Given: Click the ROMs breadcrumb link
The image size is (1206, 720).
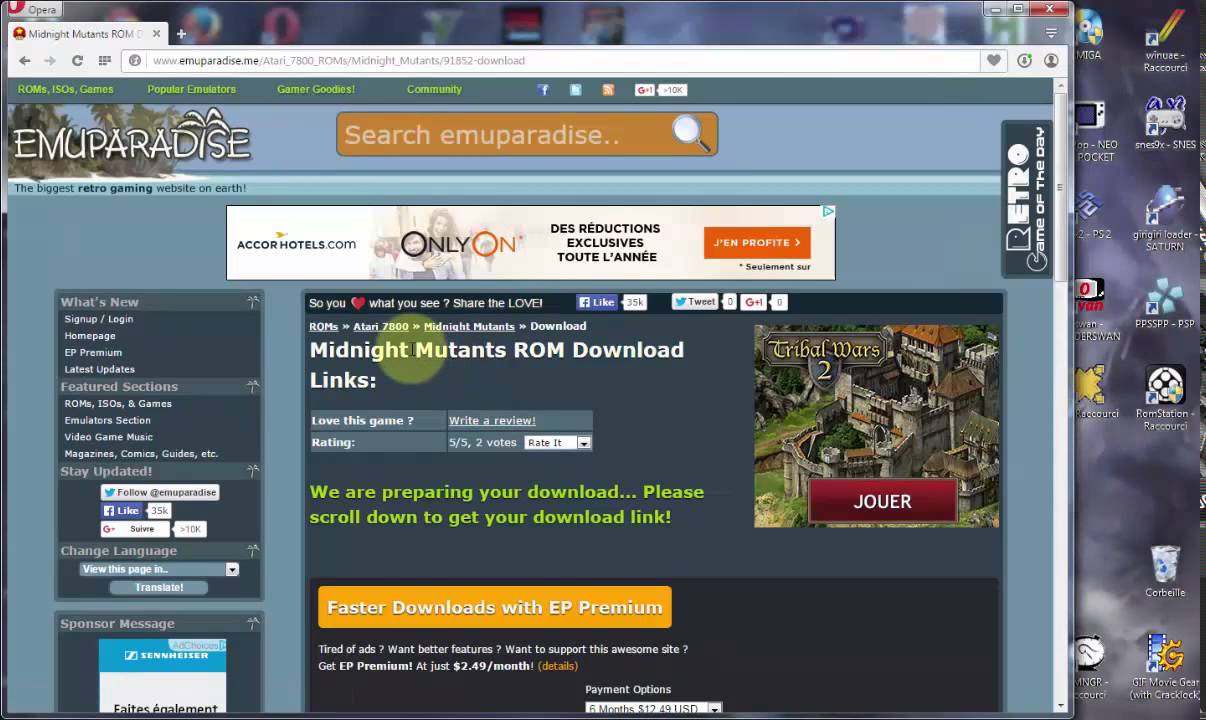Looking at the screenshot, I should (323, 326).
